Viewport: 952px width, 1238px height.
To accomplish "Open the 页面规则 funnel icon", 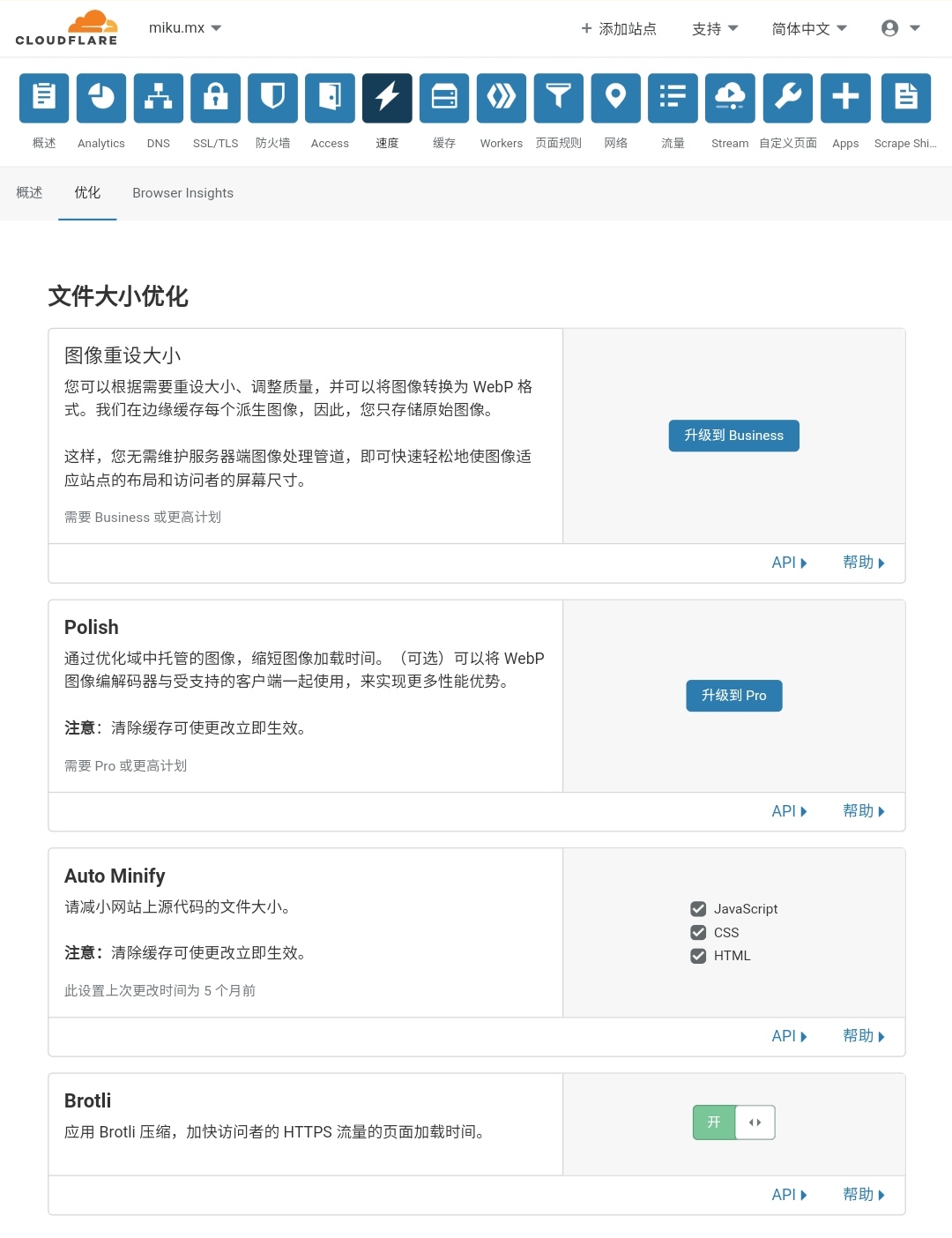I will pyautogui.click(x=559, y=98).
